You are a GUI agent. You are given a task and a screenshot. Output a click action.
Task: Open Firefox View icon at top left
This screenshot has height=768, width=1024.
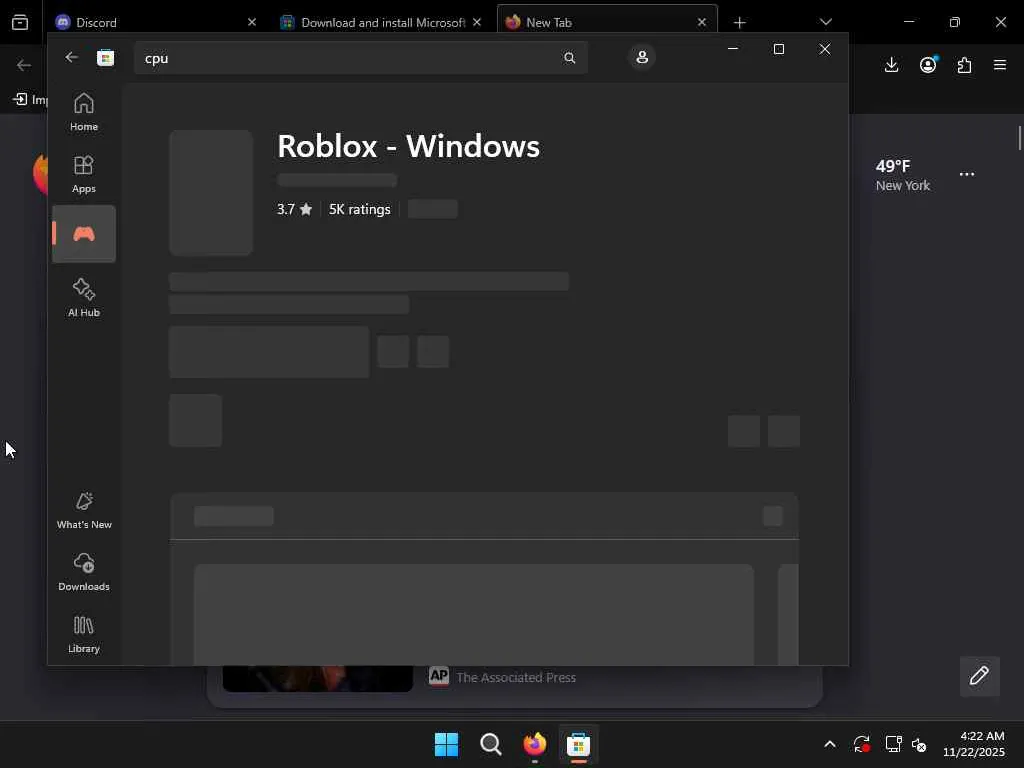20,22
